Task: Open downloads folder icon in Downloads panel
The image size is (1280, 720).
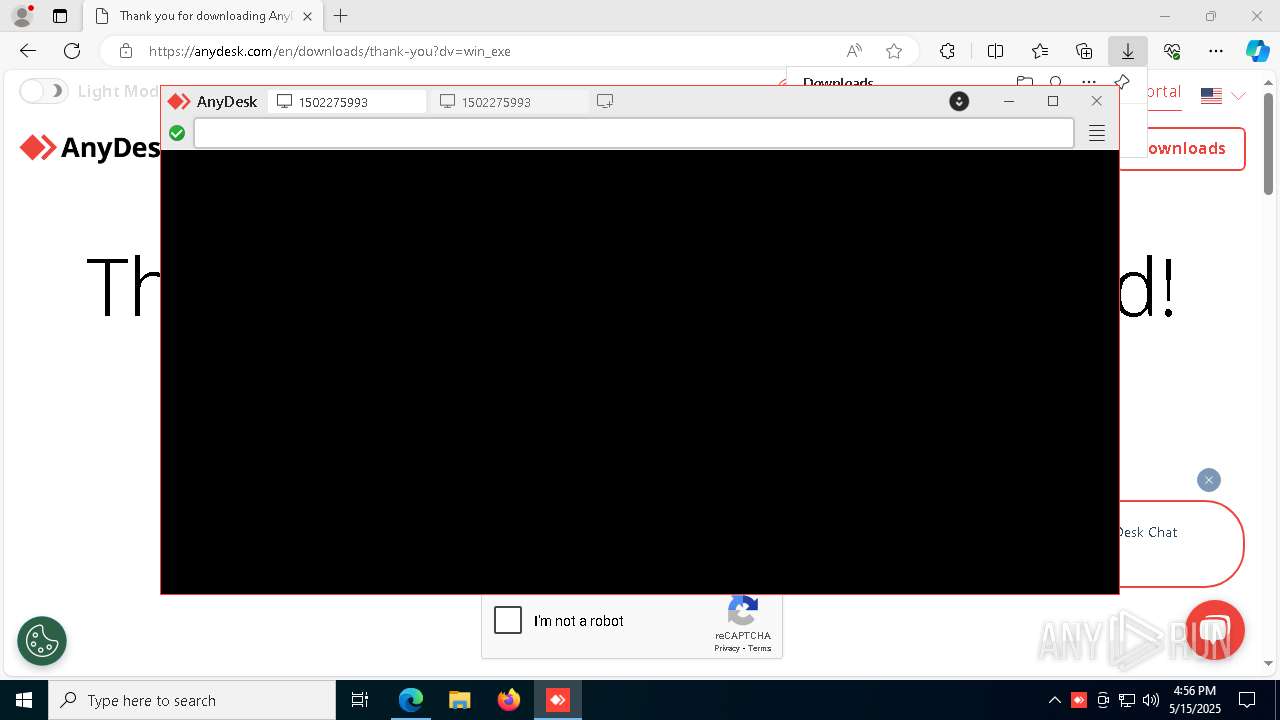Action: click(1024, 83)
